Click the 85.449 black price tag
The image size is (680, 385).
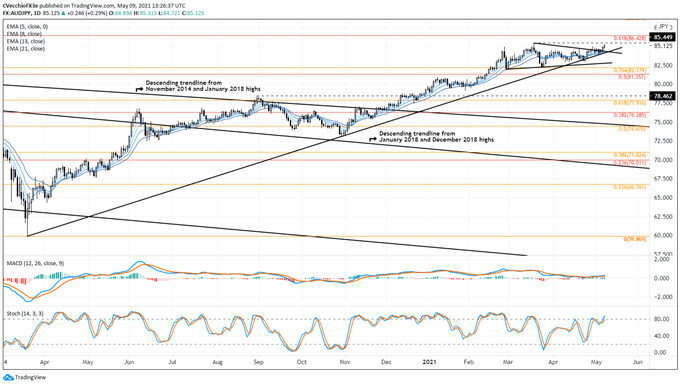(x=662, y=37)
